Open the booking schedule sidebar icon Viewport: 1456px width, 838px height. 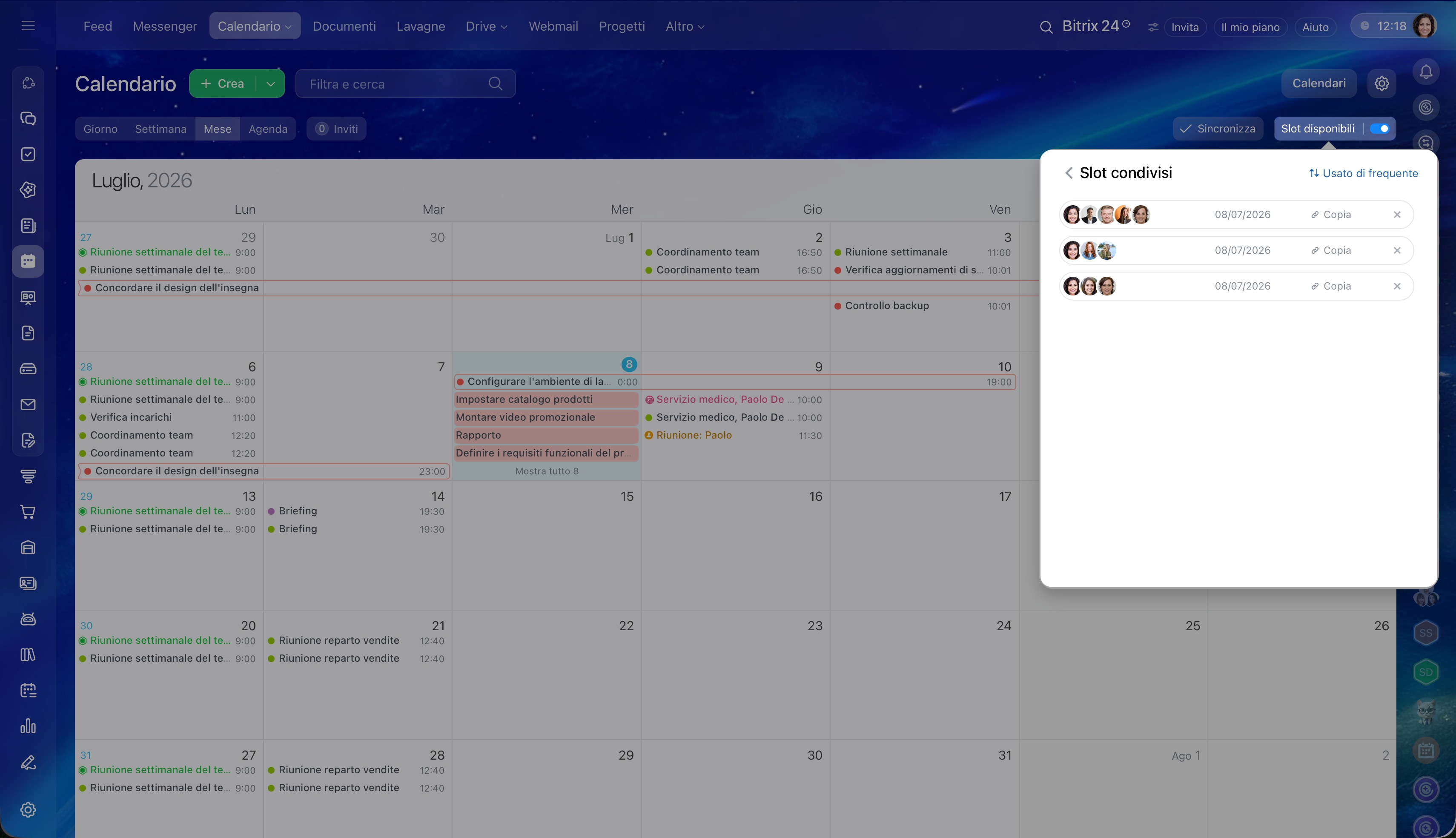tap(28, 690)
